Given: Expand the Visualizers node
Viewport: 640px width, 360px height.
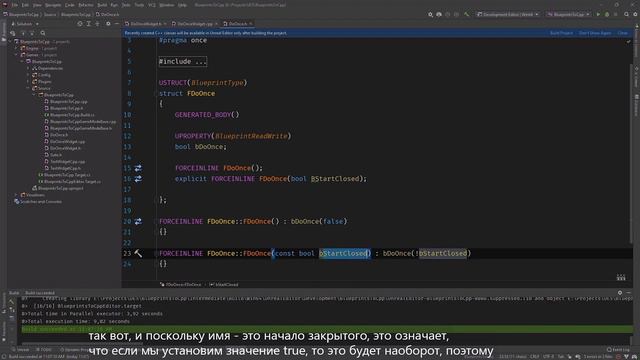Looking at the screenshot, I should pos(17,195).
